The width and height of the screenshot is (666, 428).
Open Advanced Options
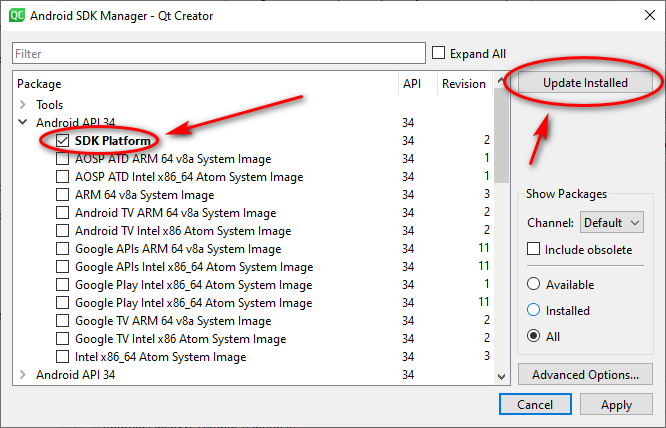pyautogui.click(x=585, y=375)
